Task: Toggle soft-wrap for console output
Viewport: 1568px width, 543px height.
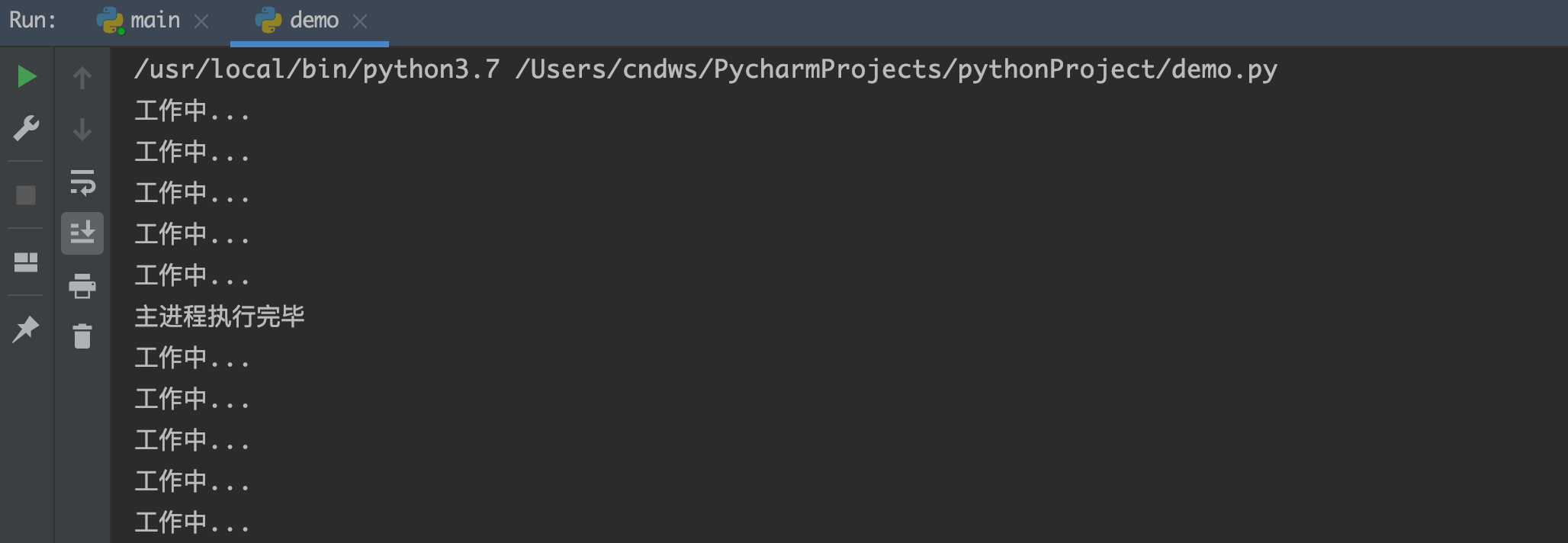Action: pos(82,182)
